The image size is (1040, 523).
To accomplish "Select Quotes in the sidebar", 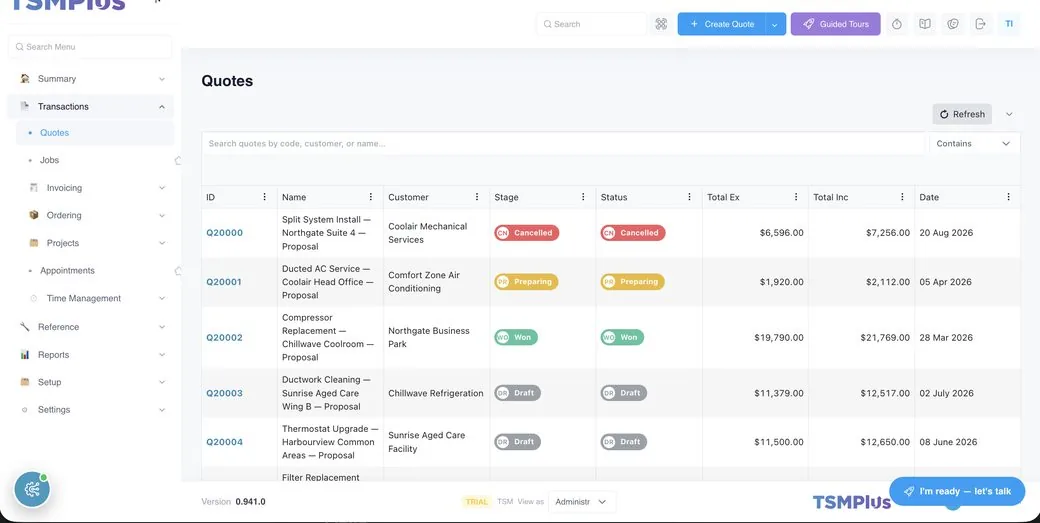I will point(95,133).
